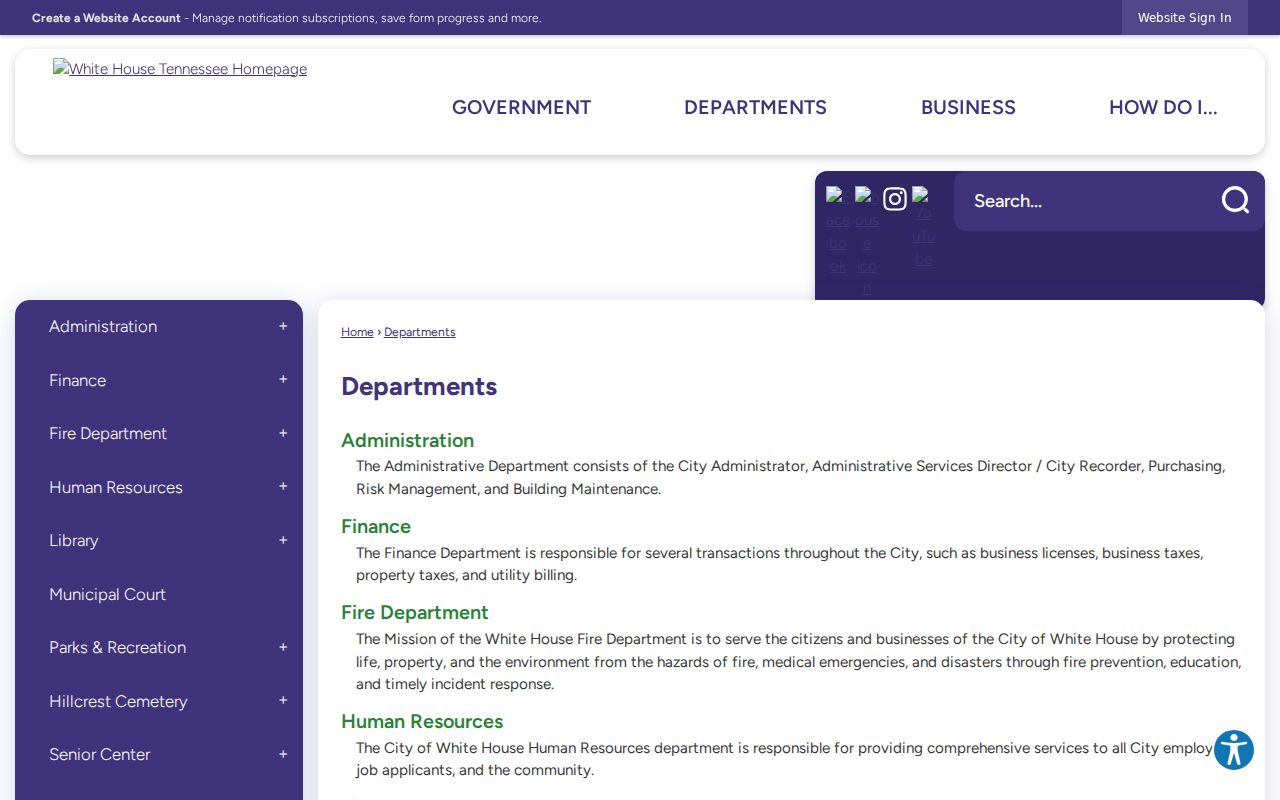Image resolution: width=1280 pixels, height=800 pixels.
Task: Select Senior Center in the sidebar
Action: point(99,754)
